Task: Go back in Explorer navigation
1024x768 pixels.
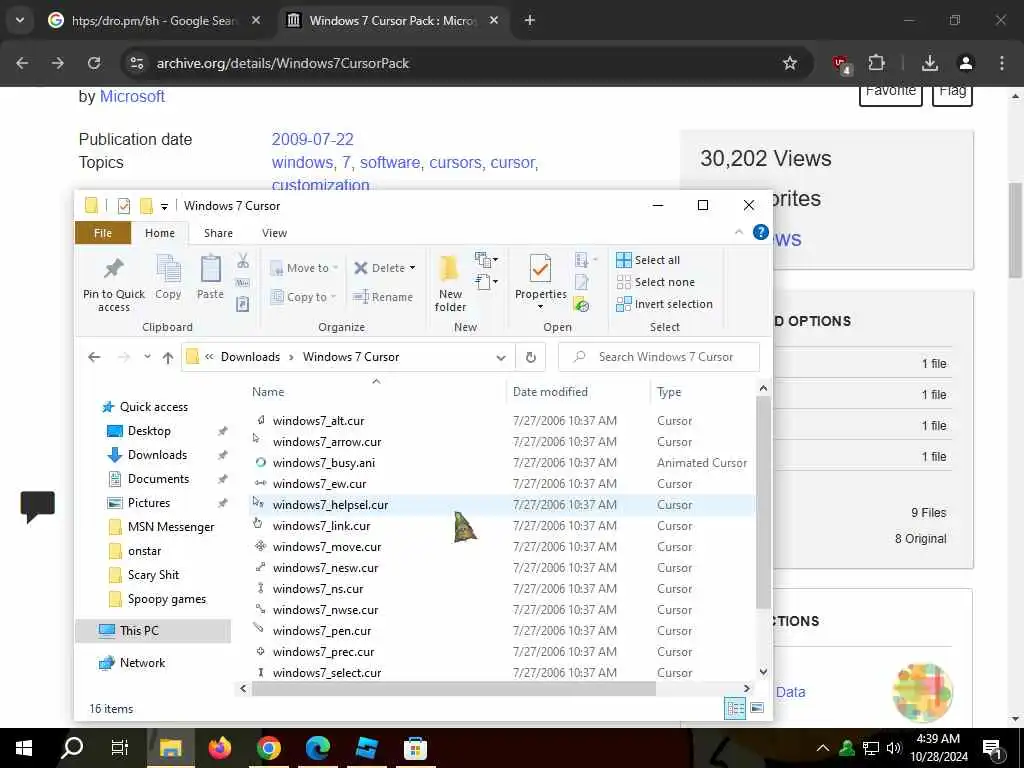Action: tap(94, 357)
